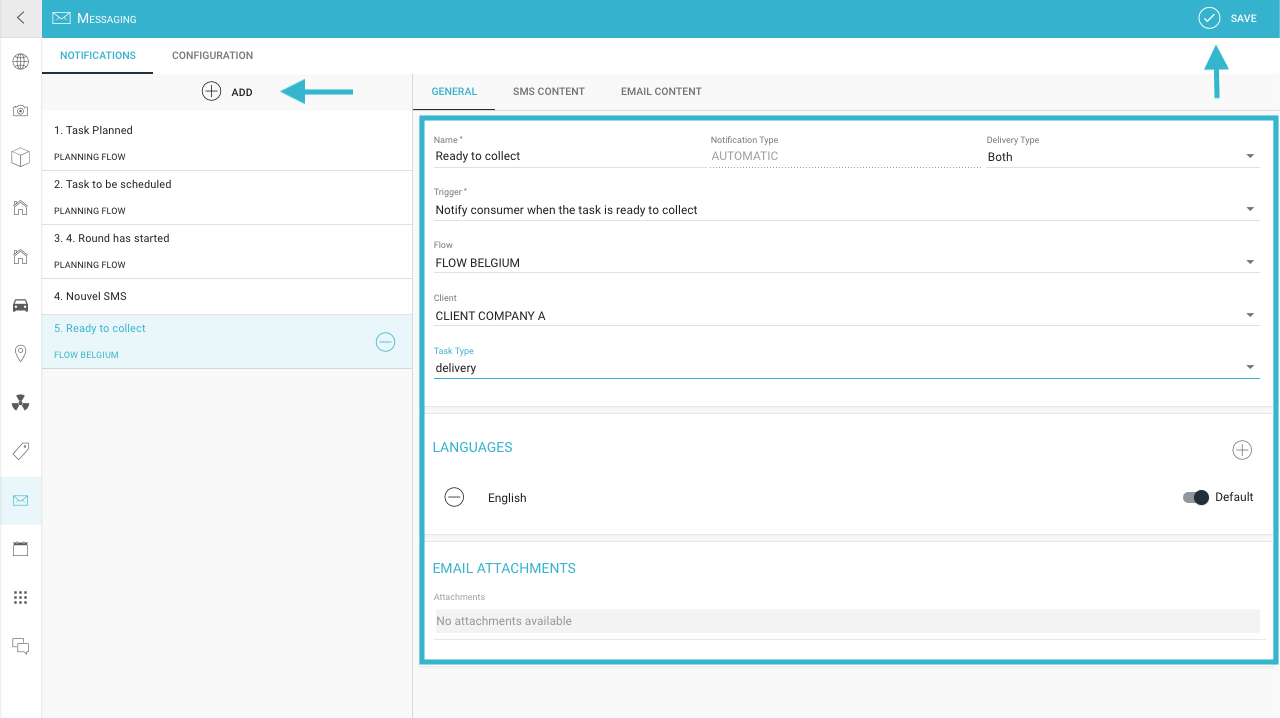Click FLOW BELGIUM subtitle in notification list
The height and width of the screenshot is (718, 1280).
[86, 355]
